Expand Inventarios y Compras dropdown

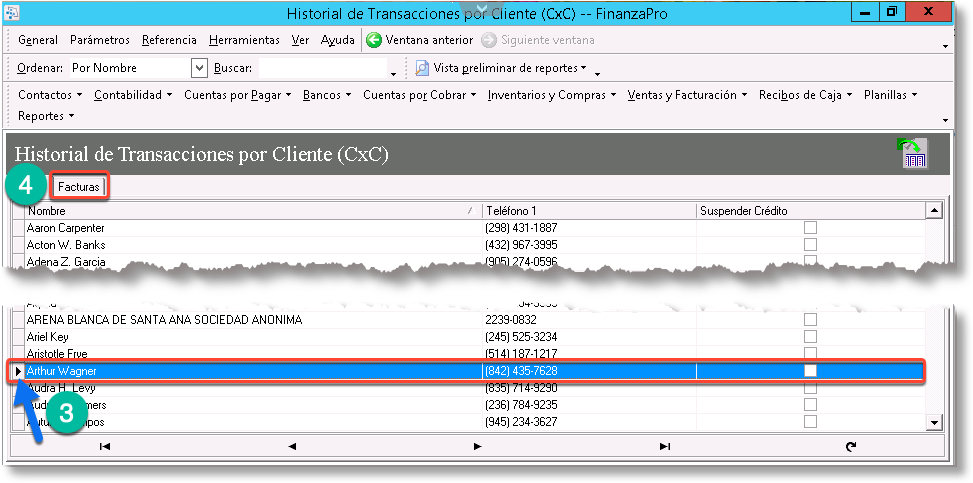click(x=552, y=95)
